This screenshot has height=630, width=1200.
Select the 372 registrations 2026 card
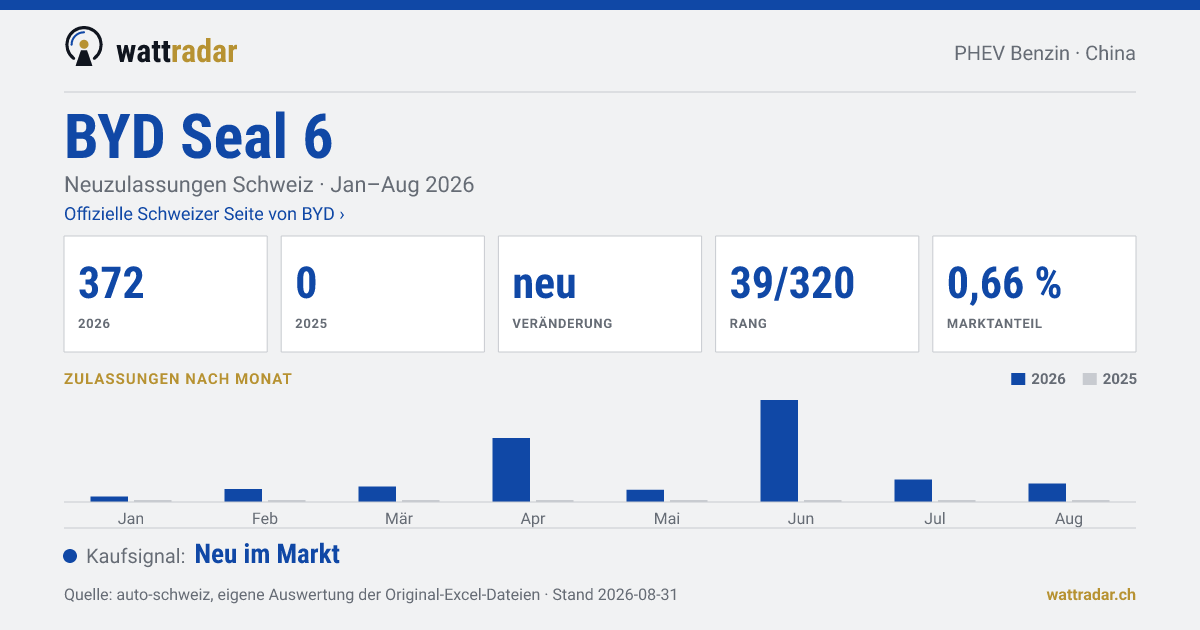pos(165,294)
